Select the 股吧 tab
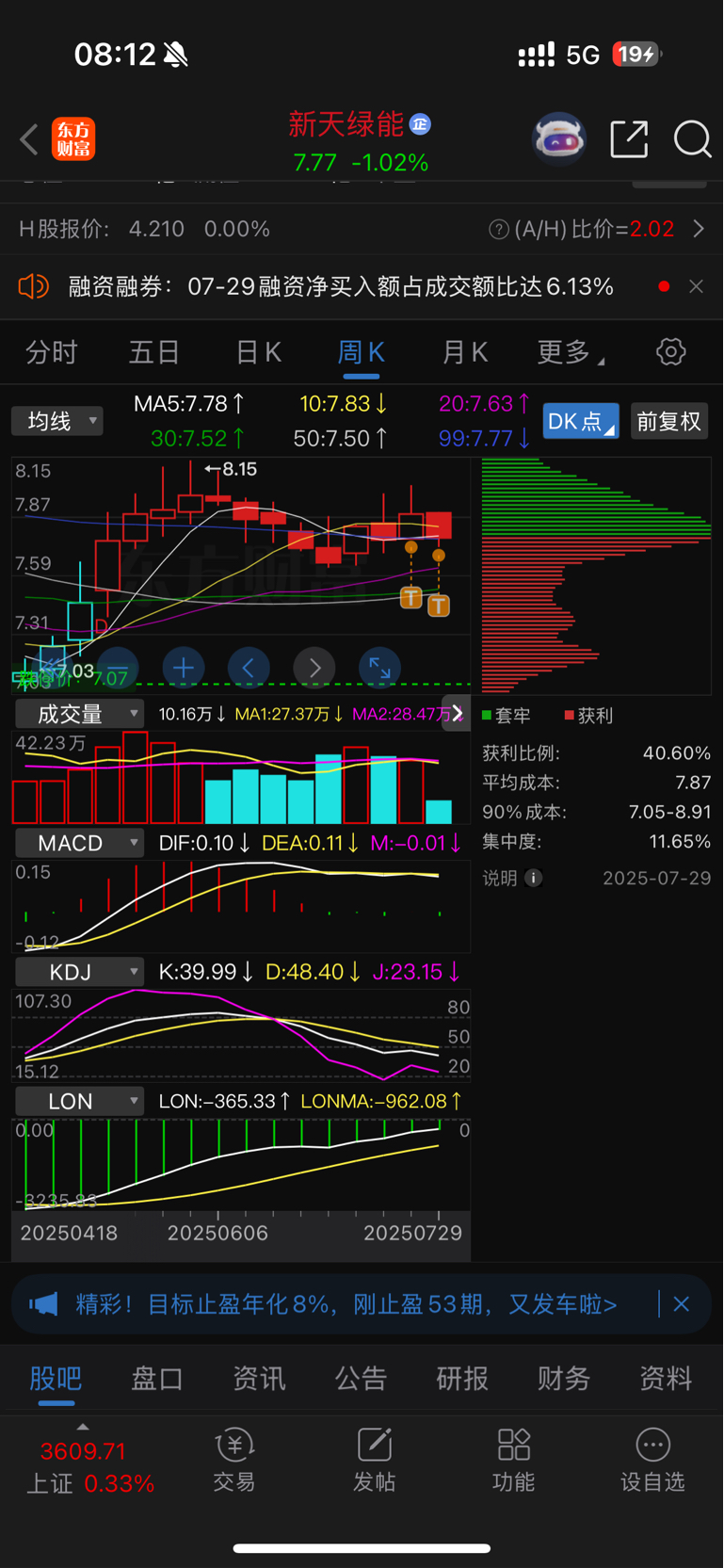This screenshot has width=724, height=1568. (56, 1379)
